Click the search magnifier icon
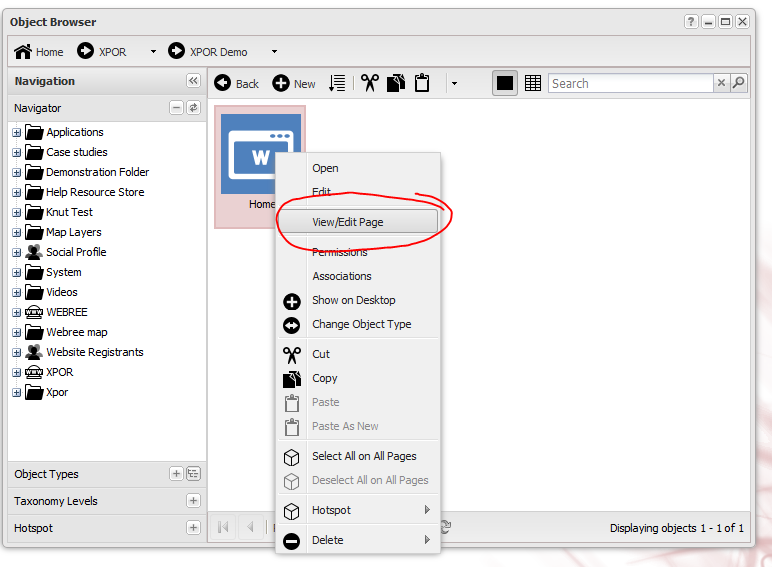This screenshot has width=772, height=567. click(x=738, y=83)
